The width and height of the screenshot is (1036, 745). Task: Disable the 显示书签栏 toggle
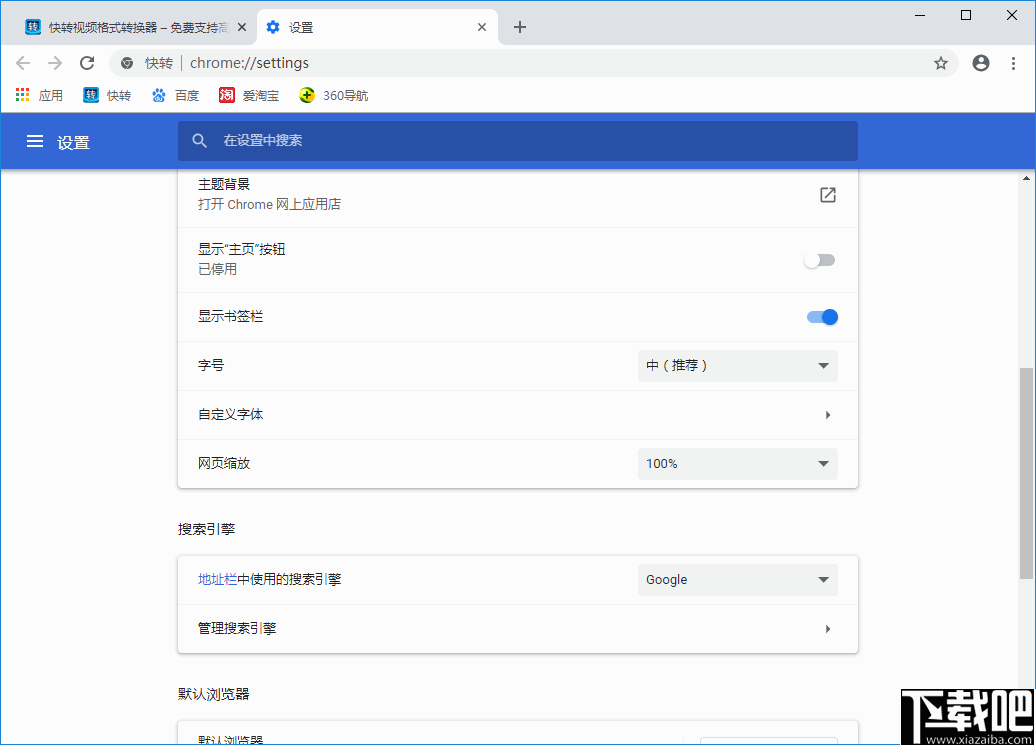[821, 317]
